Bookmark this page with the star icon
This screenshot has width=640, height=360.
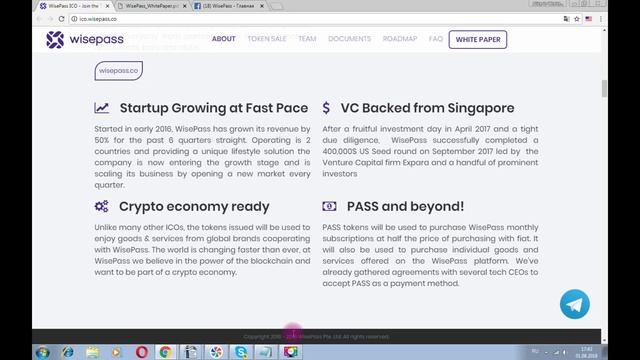pos(577,19)
